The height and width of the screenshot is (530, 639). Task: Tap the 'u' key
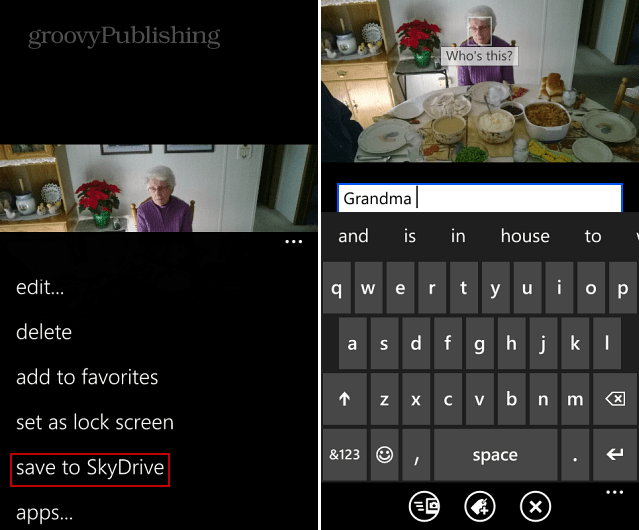pos(527,288)
